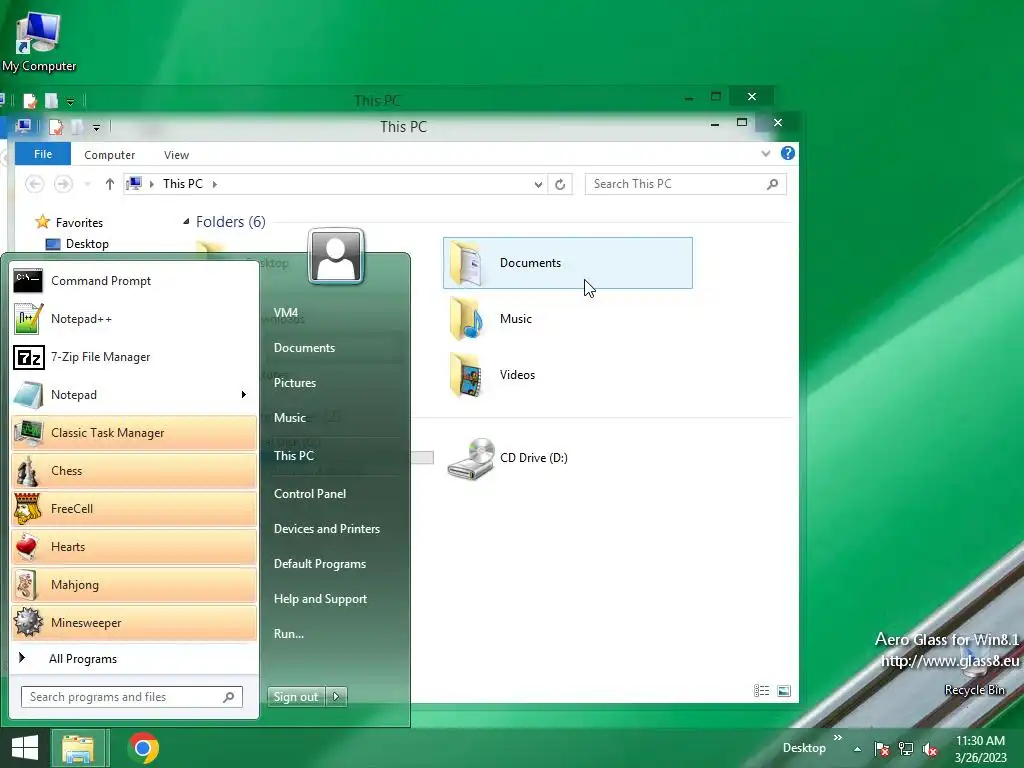
Task: Click the muted volume icon
Action: 929,749
